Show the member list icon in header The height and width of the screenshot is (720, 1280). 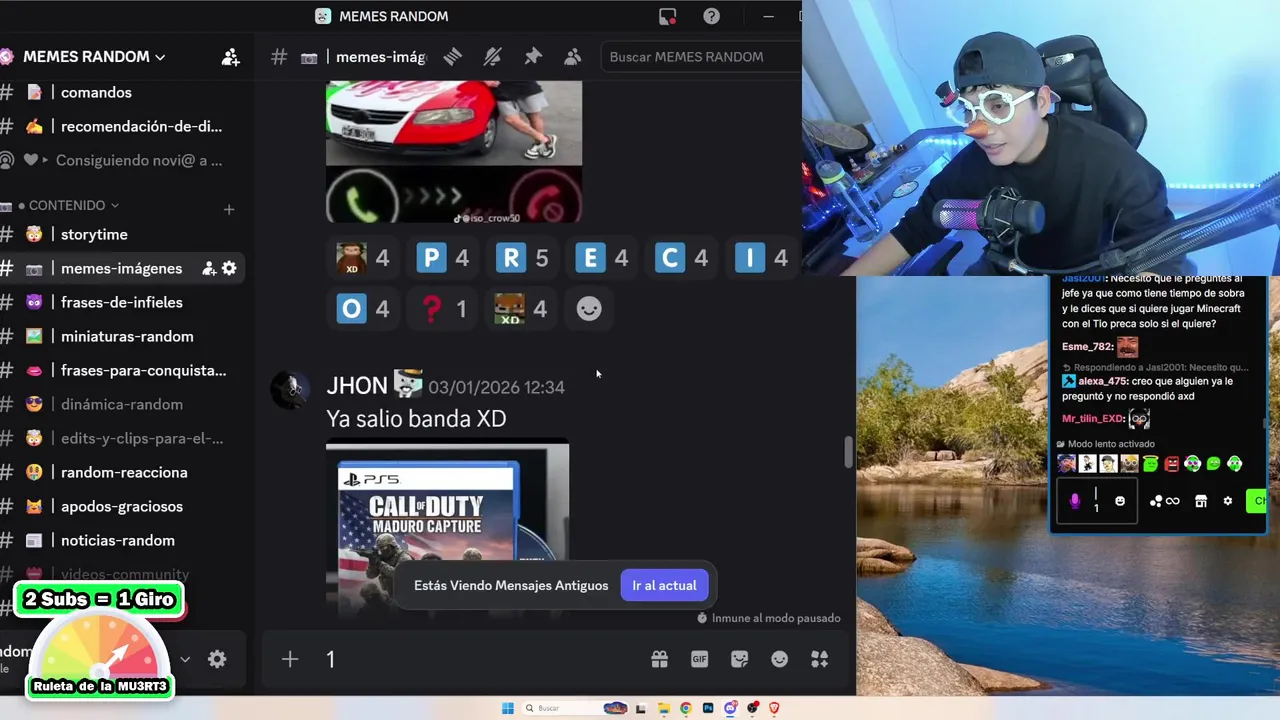572,57
